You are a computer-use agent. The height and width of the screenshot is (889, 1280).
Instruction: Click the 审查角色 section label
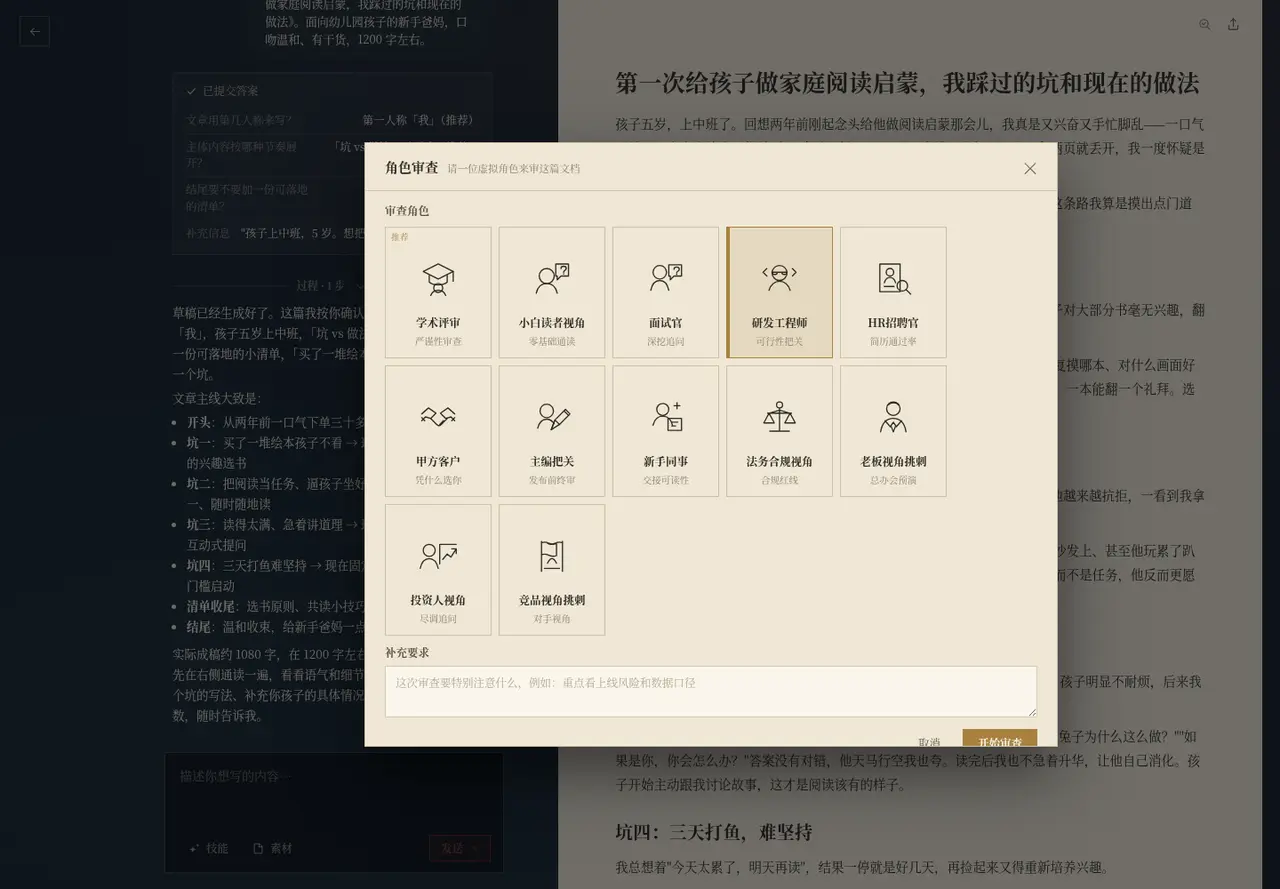click(x=407, y=211)
